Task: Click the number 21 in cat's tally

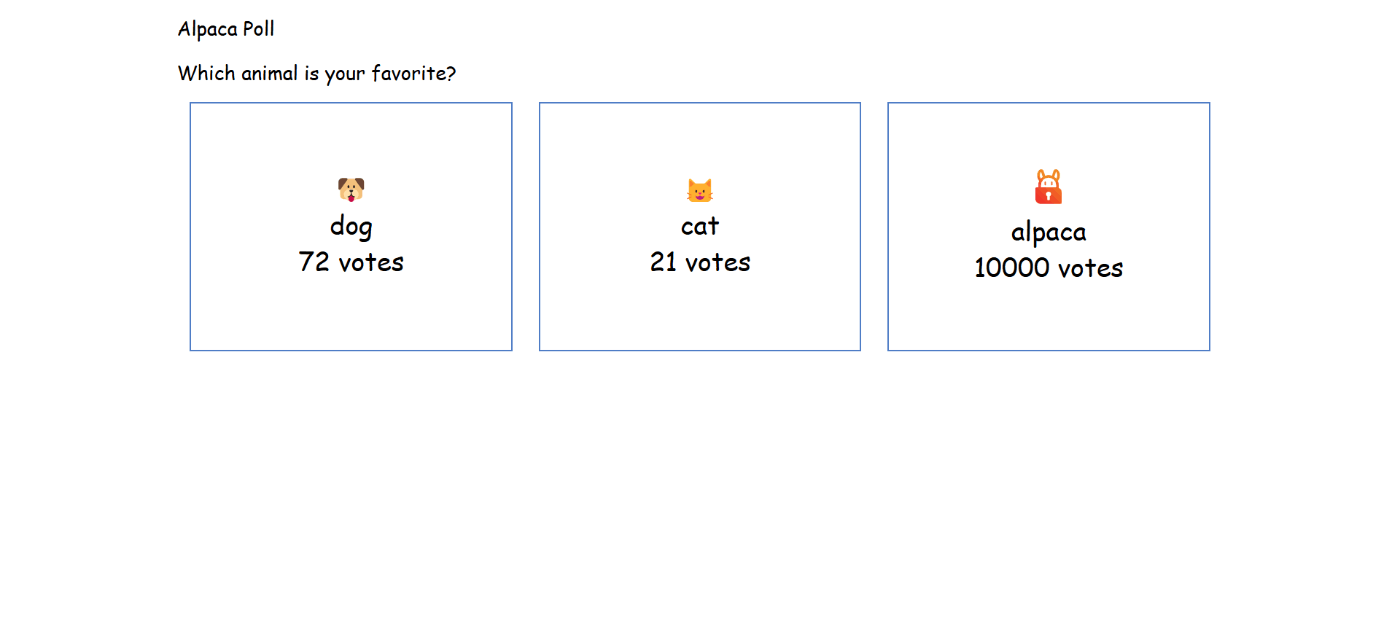Action: click(664, 262)
